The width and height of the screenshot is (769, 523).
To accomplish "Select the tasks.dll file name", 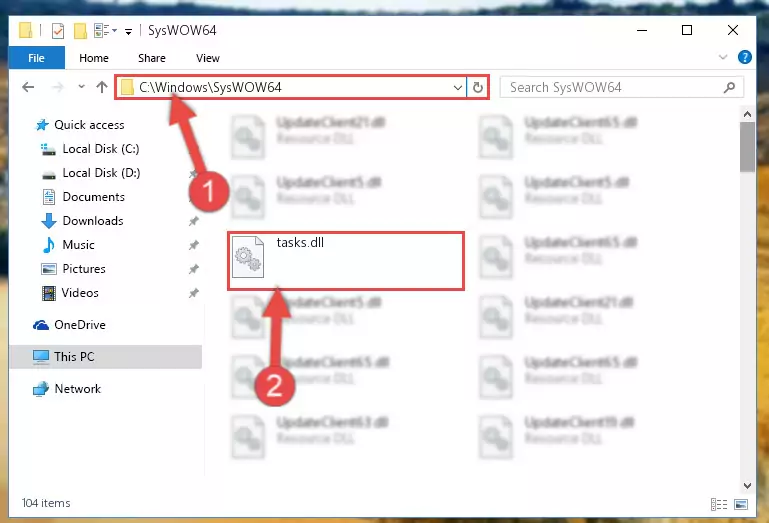I will click(x=300, y=242).
